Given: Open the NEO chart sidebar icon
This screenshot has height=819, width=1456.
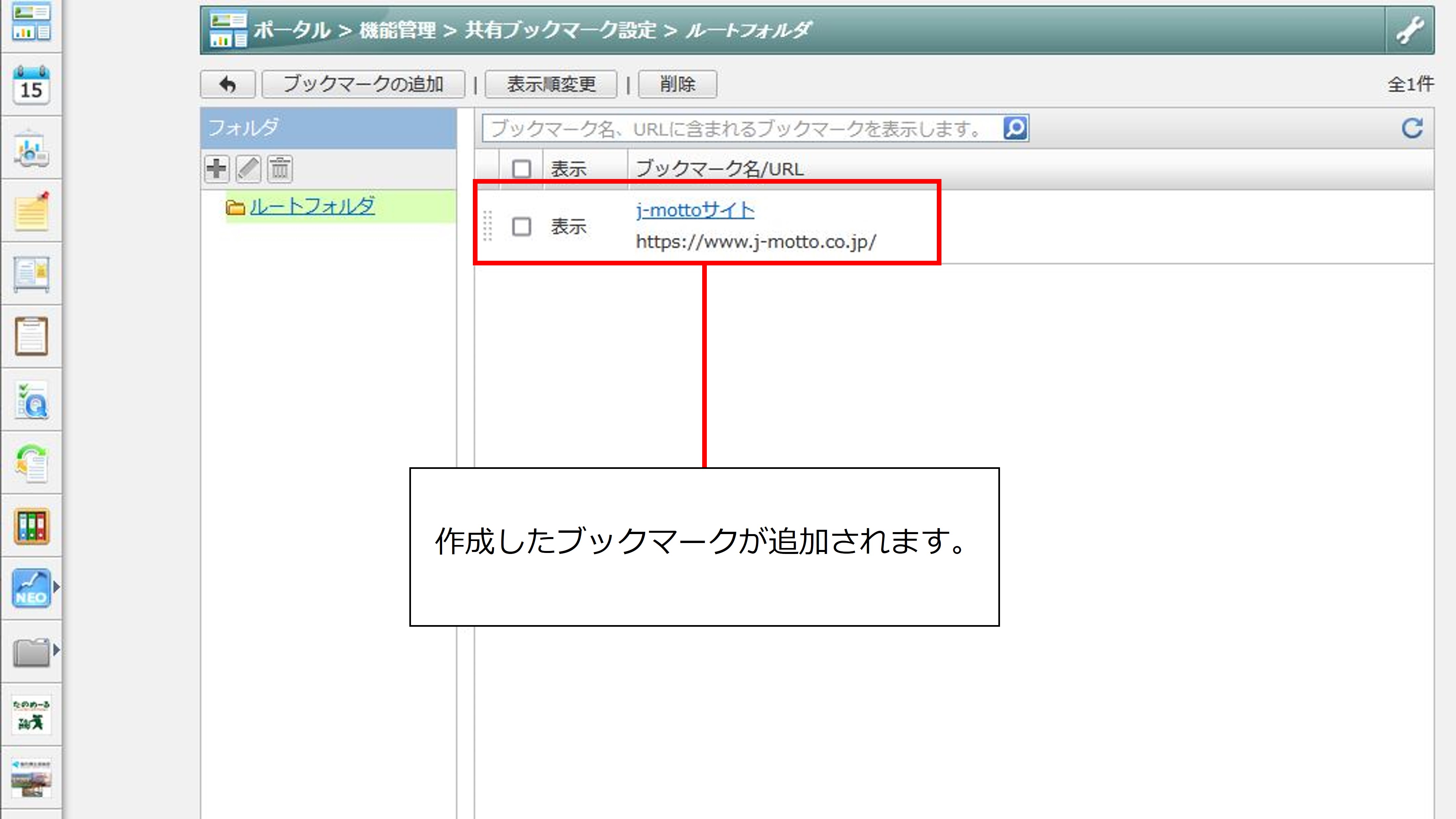Looking at the screenshot, I should point(31,588).
